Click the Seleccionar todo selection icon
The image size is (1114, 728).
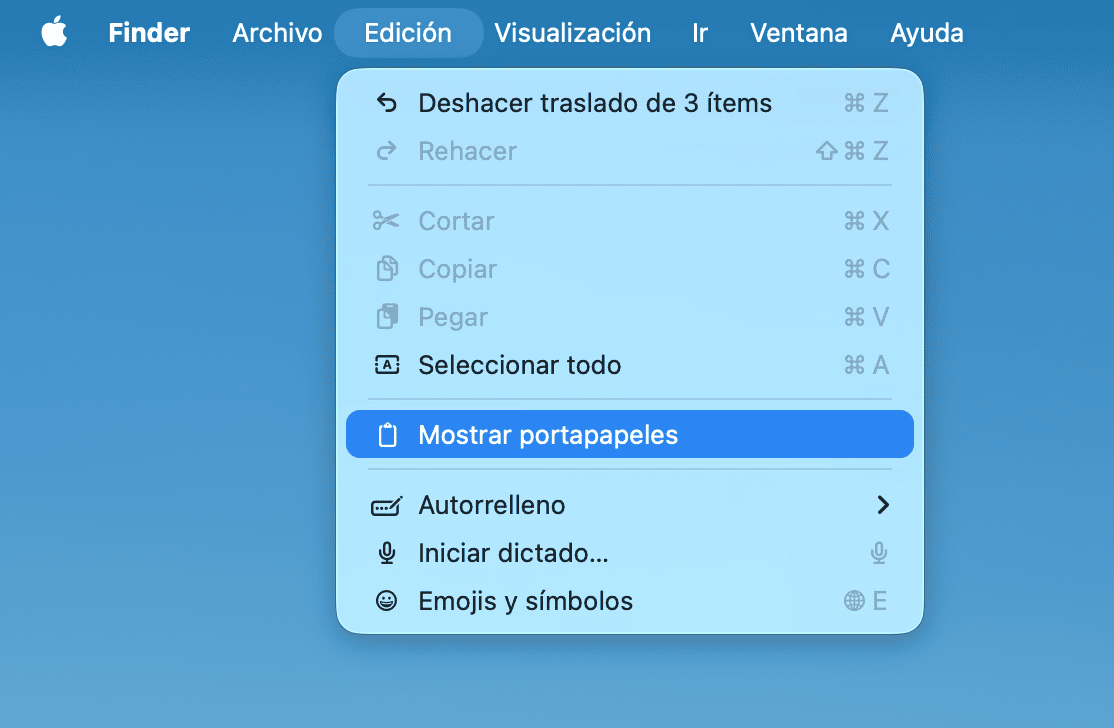click(386, 365)
